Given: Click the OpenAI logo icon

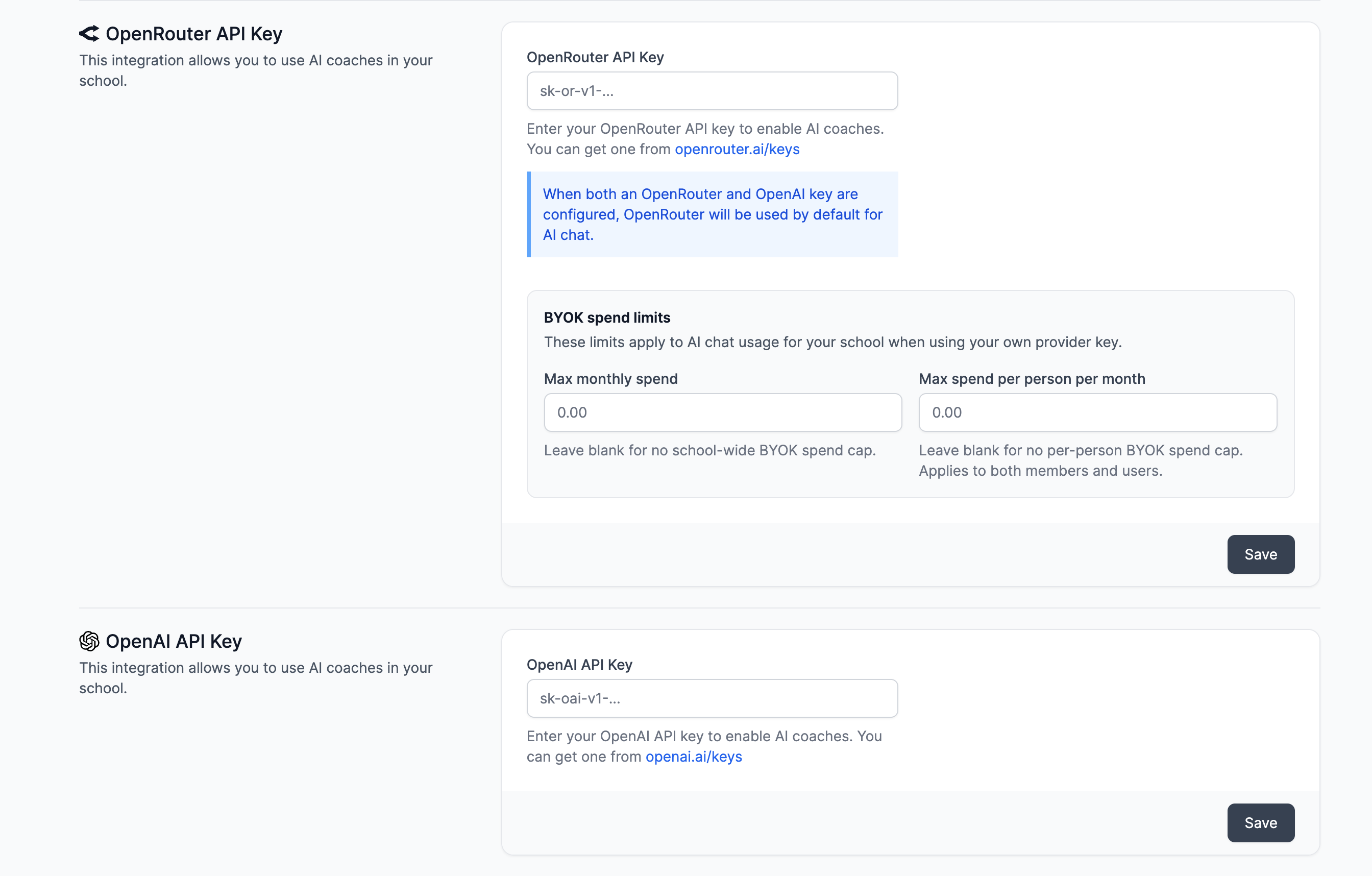Looking at the screenshot, I should tap(89, 641).
